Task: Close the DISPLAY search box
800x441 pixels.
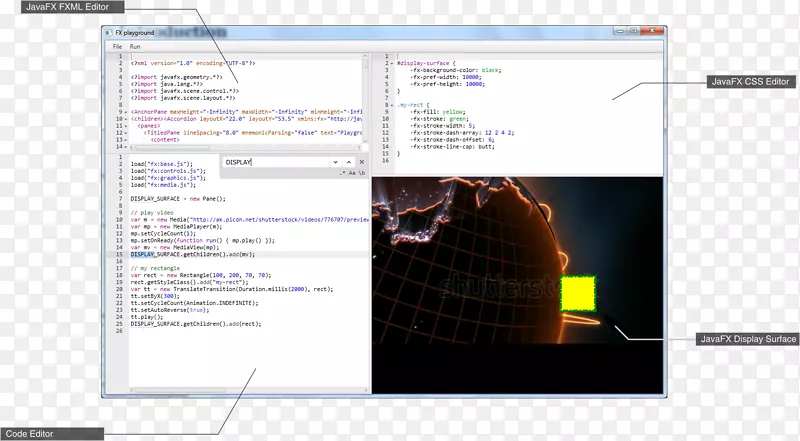Action: point(361,161)
